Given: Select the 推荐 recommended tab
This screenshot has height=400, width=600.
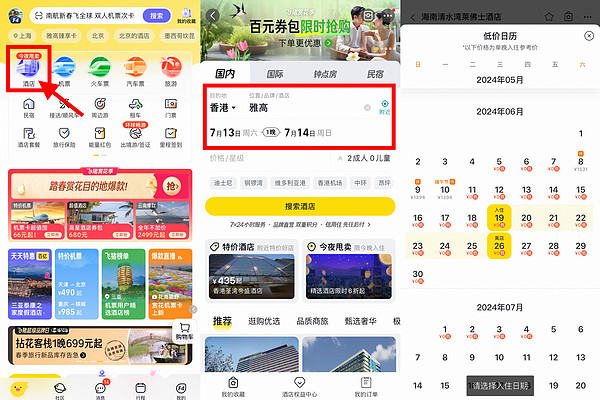Looking at the screenshot, I should click(x=222, y=321).
